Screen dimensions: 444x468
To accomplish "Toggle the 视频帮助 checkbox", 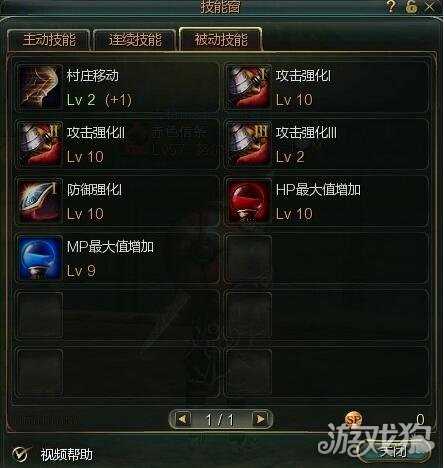I will [21, 454].
